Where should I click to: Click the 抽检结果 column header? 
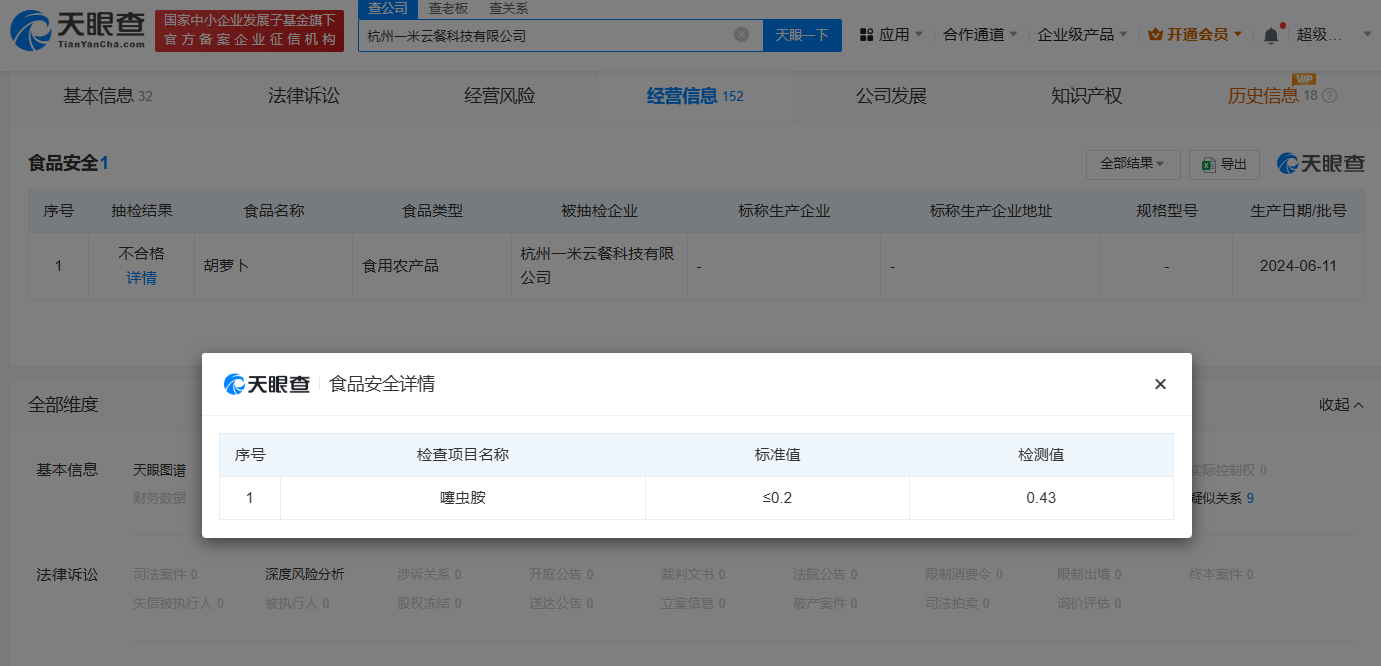coord(141,211)
